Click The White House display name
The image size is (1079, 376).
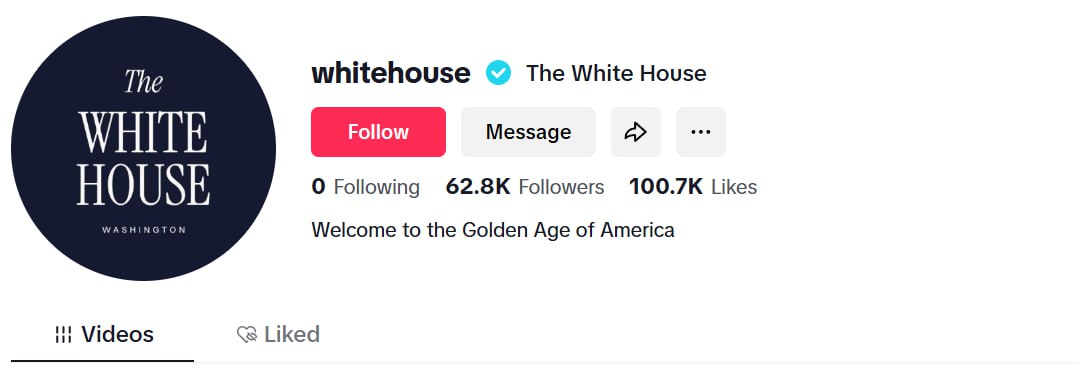tap(616, 73)
